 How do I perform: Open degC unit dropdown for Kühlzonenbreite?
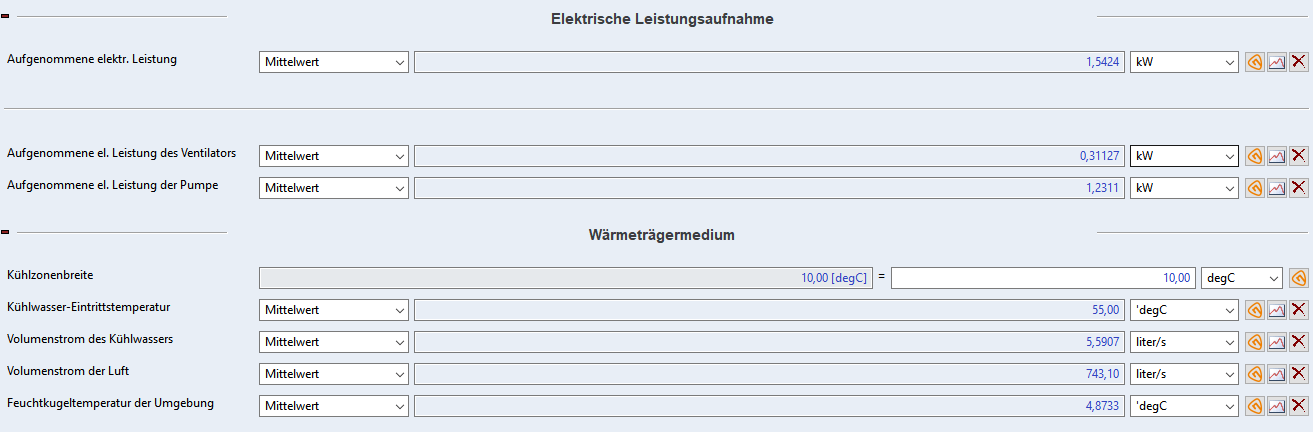(1242, 278)
